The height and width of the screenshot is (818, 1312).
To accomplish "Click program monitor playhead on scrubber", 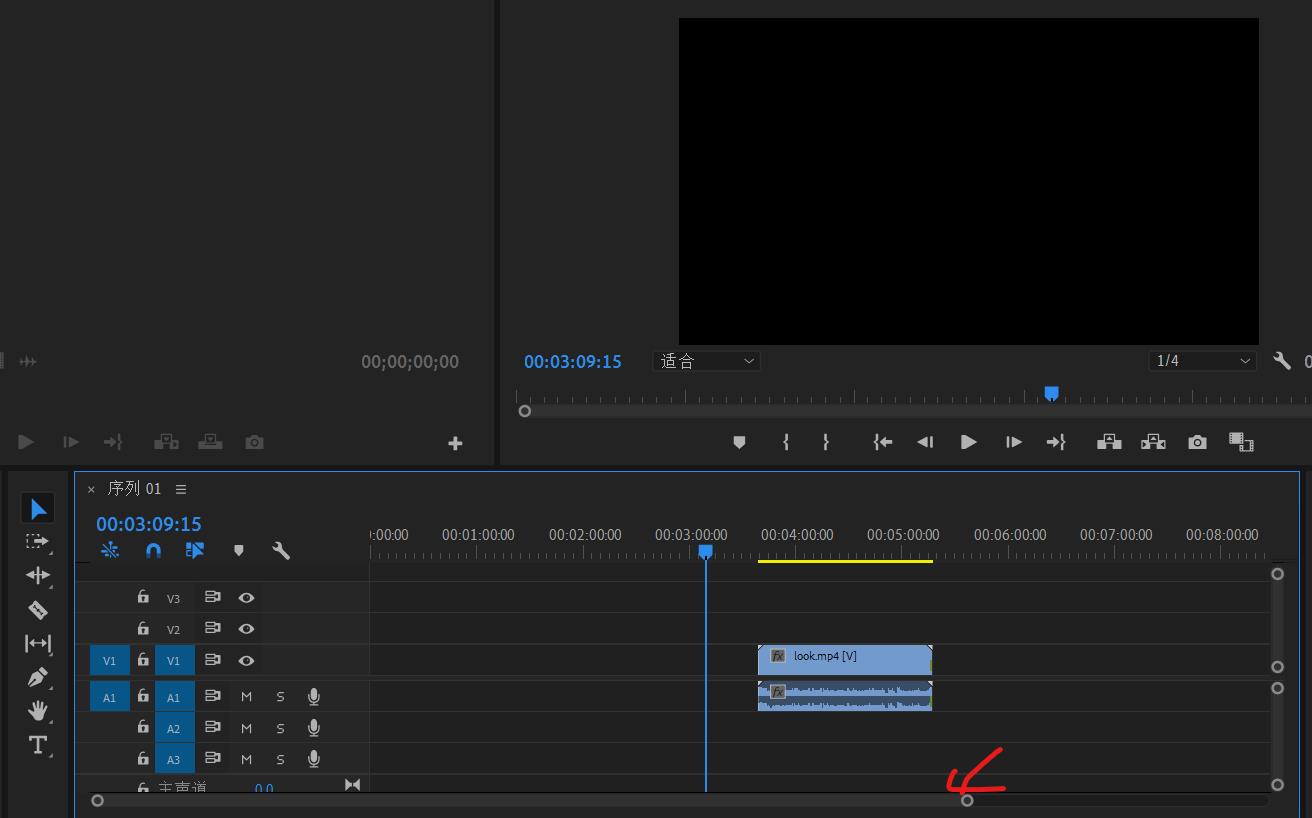I will pyautogui.click(x=1051, y=394).
